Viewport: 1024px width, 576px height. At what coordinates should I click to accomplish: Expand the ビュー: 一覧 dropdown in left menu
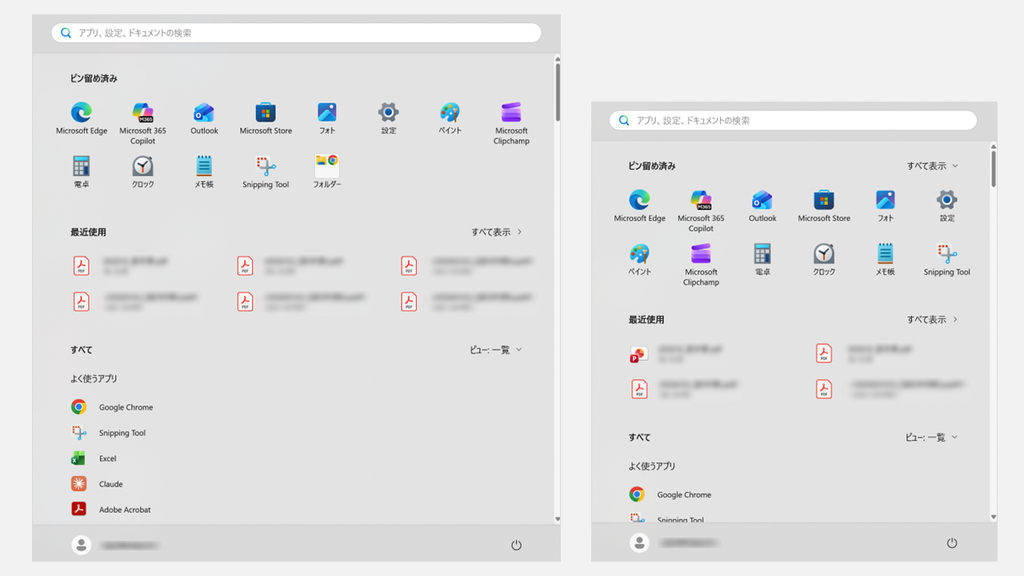pos(496,350)
